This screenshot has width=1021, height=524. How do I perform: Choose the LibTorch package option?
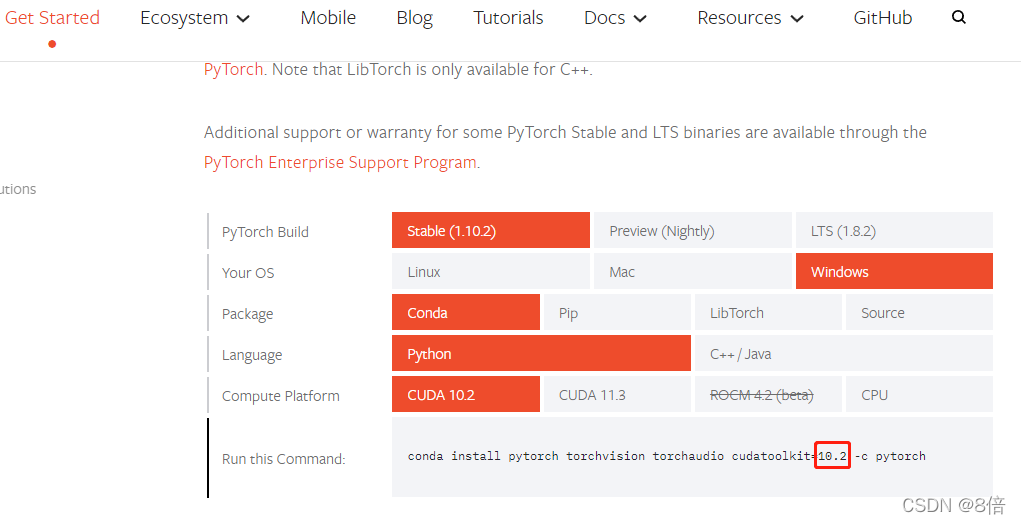[x=768, y=312]
